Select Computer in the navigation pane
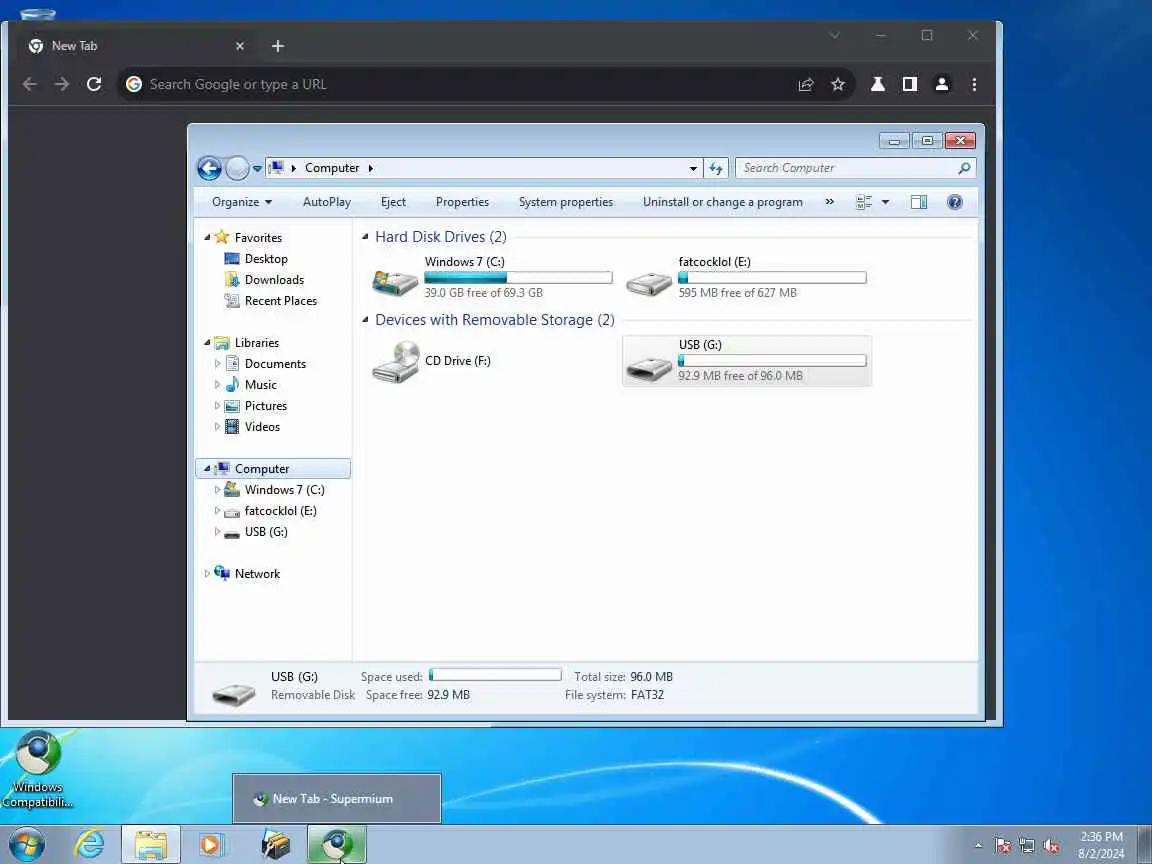The image size is (1152, 864). pyautogui.click(x=273, y=469)
